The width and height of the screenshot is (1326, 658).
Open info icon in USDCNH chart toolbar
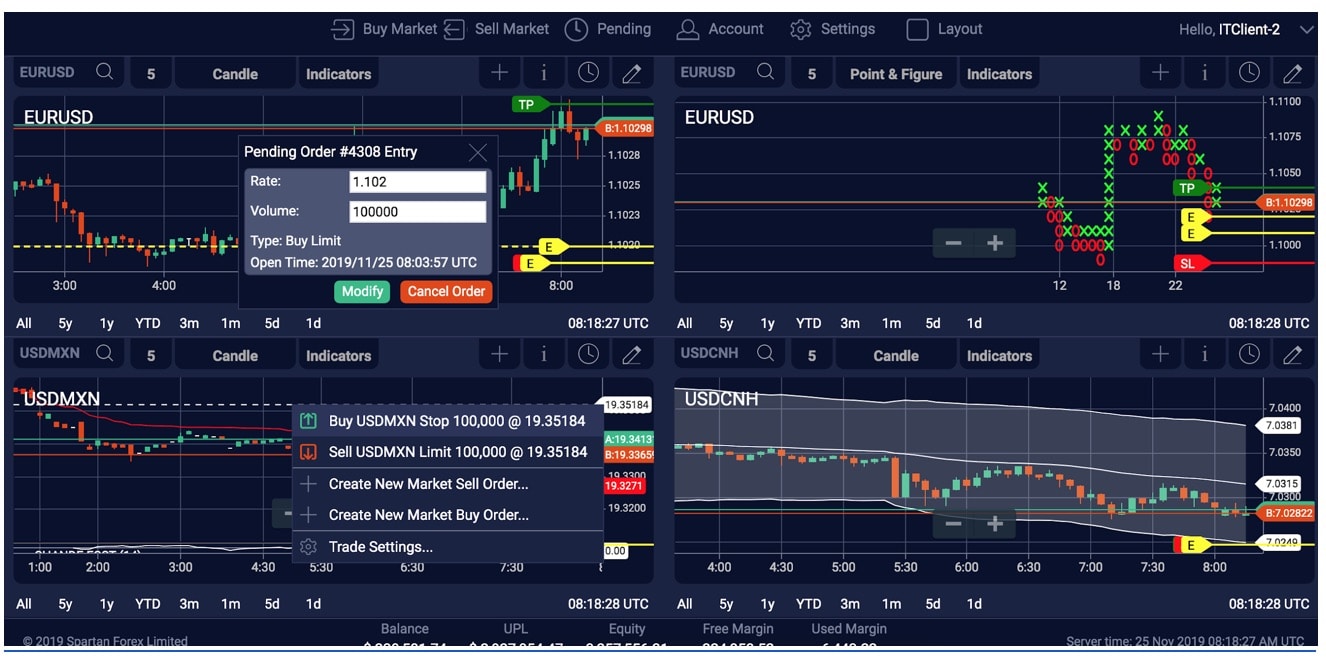(1204, 354)
